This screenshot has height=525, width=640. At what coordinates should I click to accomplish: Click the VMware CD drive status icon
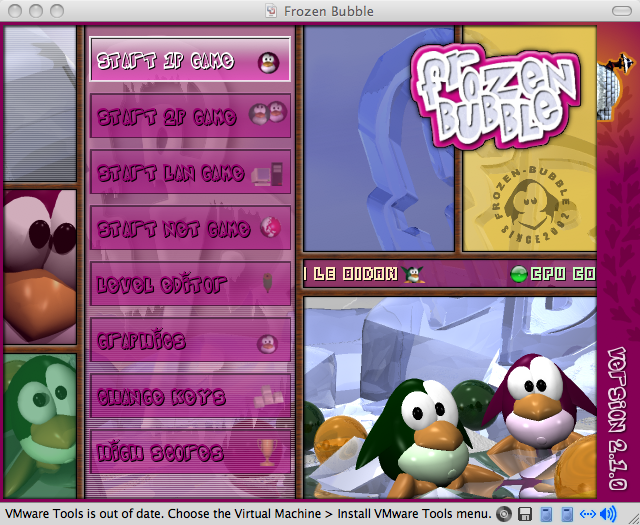(504, 514)
